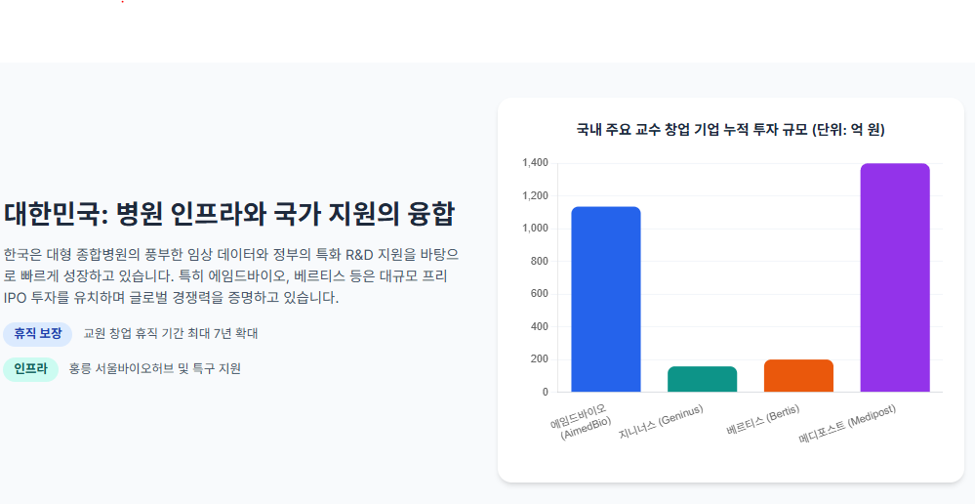This screenshot has width=975, height=504.
Task: Click the chart title about 누적 투자 규모
Action: point(731,130)
